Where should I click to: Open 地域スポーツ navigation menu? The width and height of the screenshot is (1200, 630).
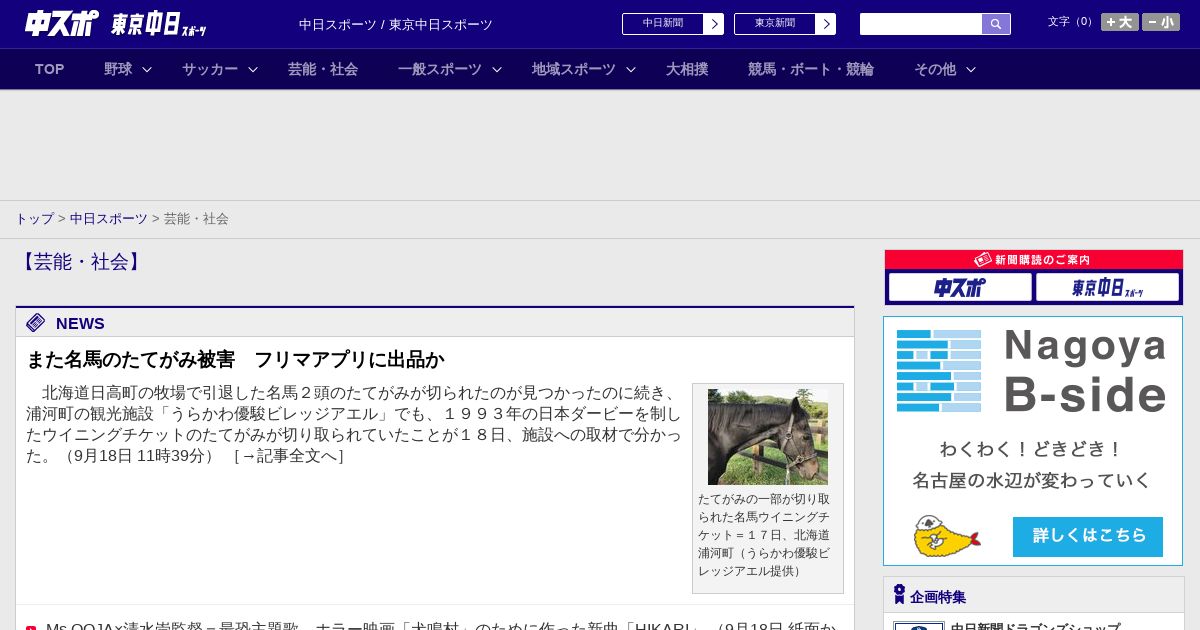574,69
